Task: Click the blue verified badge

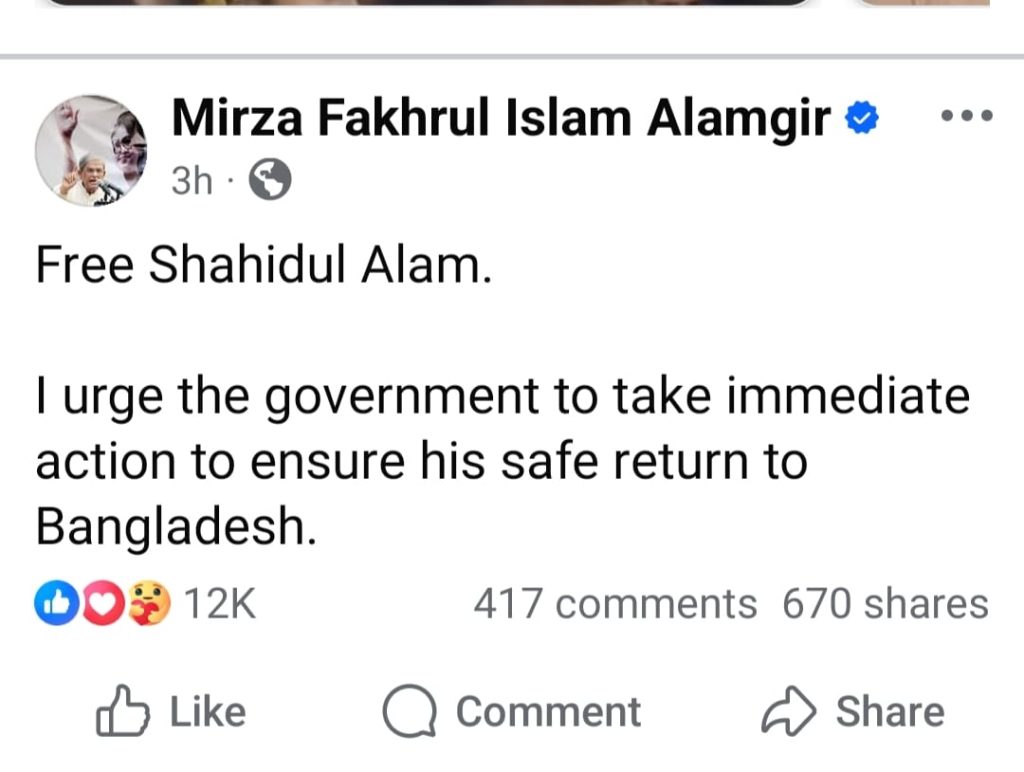Action: 862,119
